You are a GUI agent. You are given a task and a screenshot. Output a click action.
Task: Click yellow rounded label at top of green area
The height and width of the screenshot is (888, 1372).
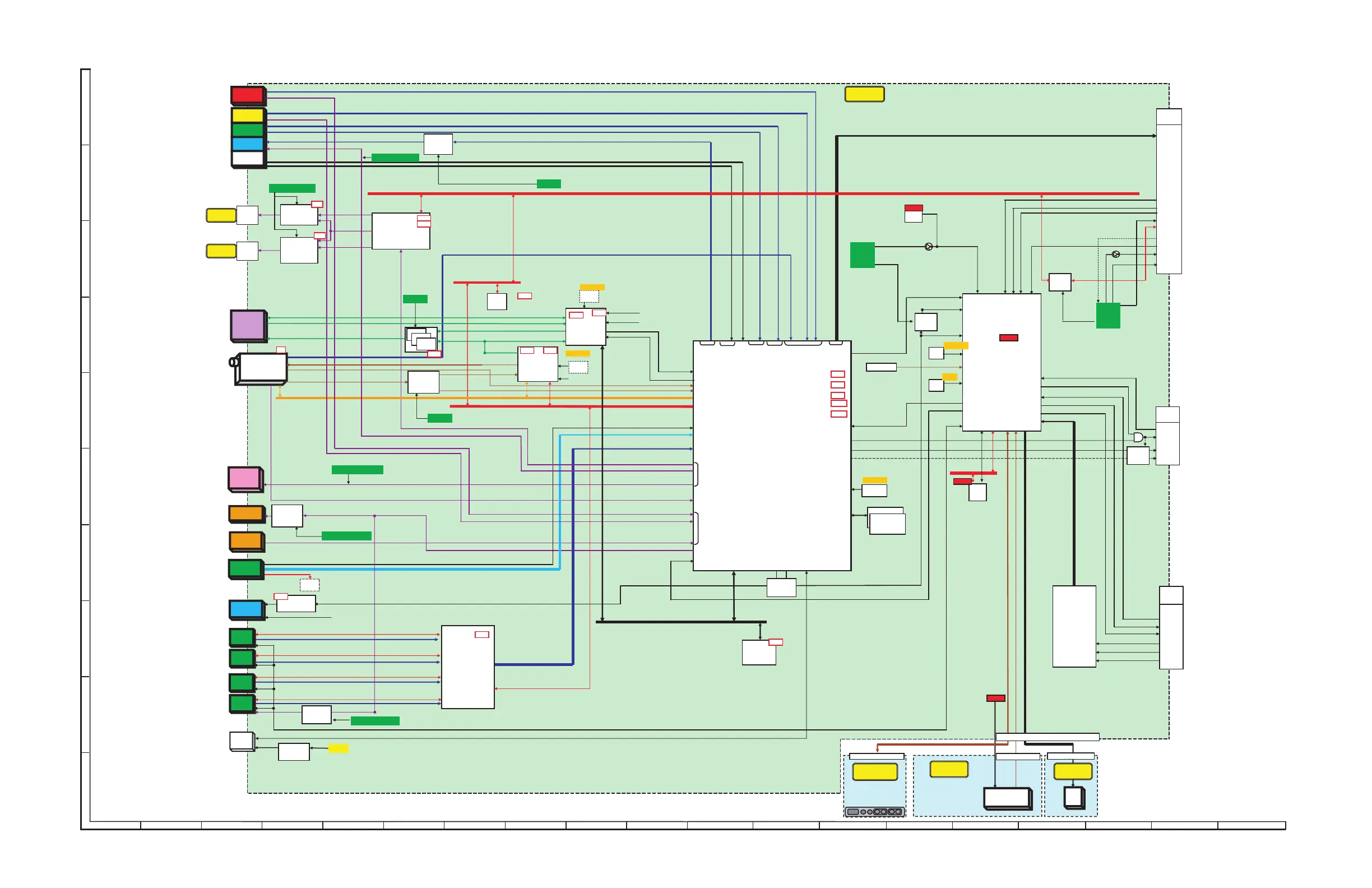tap(865, 94)
